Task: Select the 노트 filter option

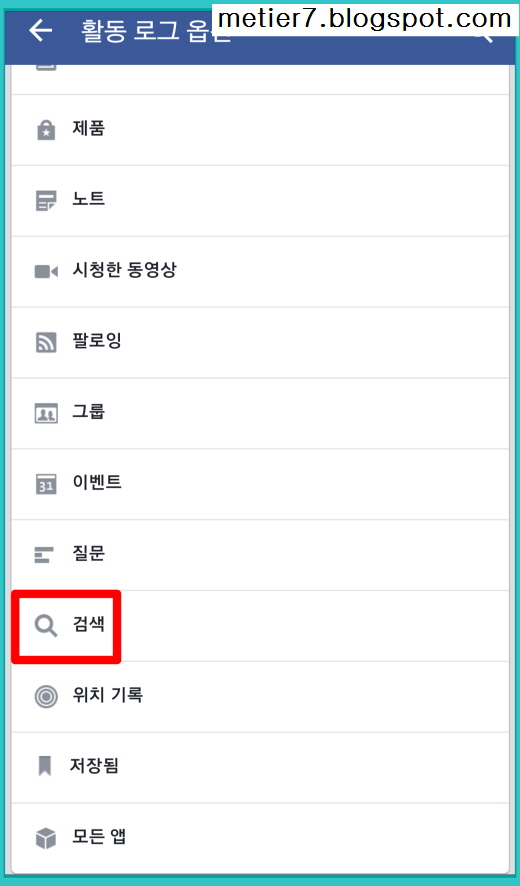Action: [x=260, y=201]
